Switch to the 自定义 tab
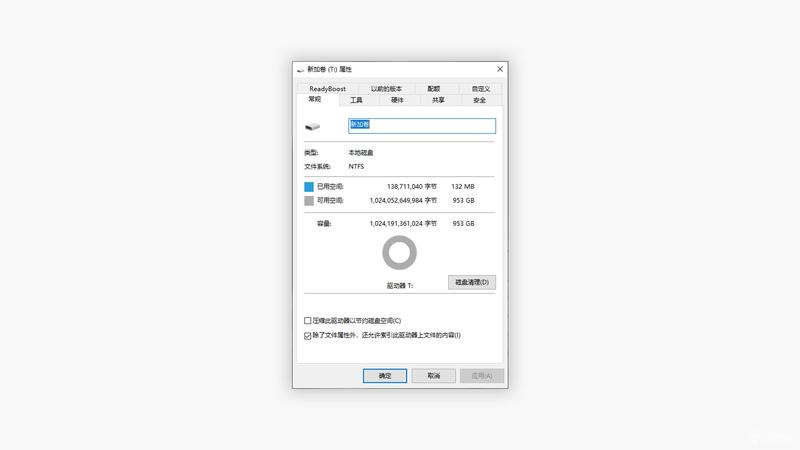This screenshot has width=800, height=450. pos(481,88)
